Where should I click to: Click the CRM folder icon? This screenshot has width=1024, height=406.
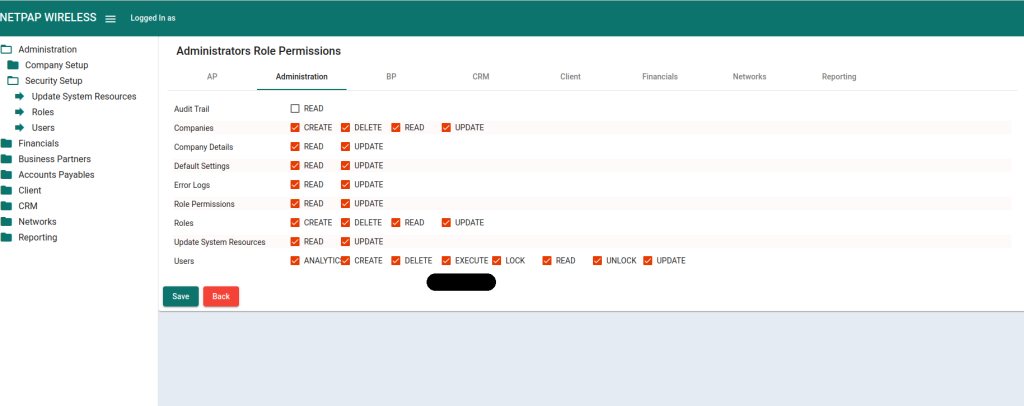[7, 206]
